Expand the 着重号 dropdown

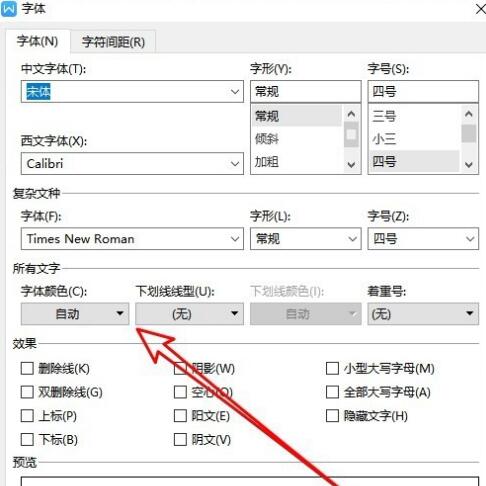click(423, 314)
